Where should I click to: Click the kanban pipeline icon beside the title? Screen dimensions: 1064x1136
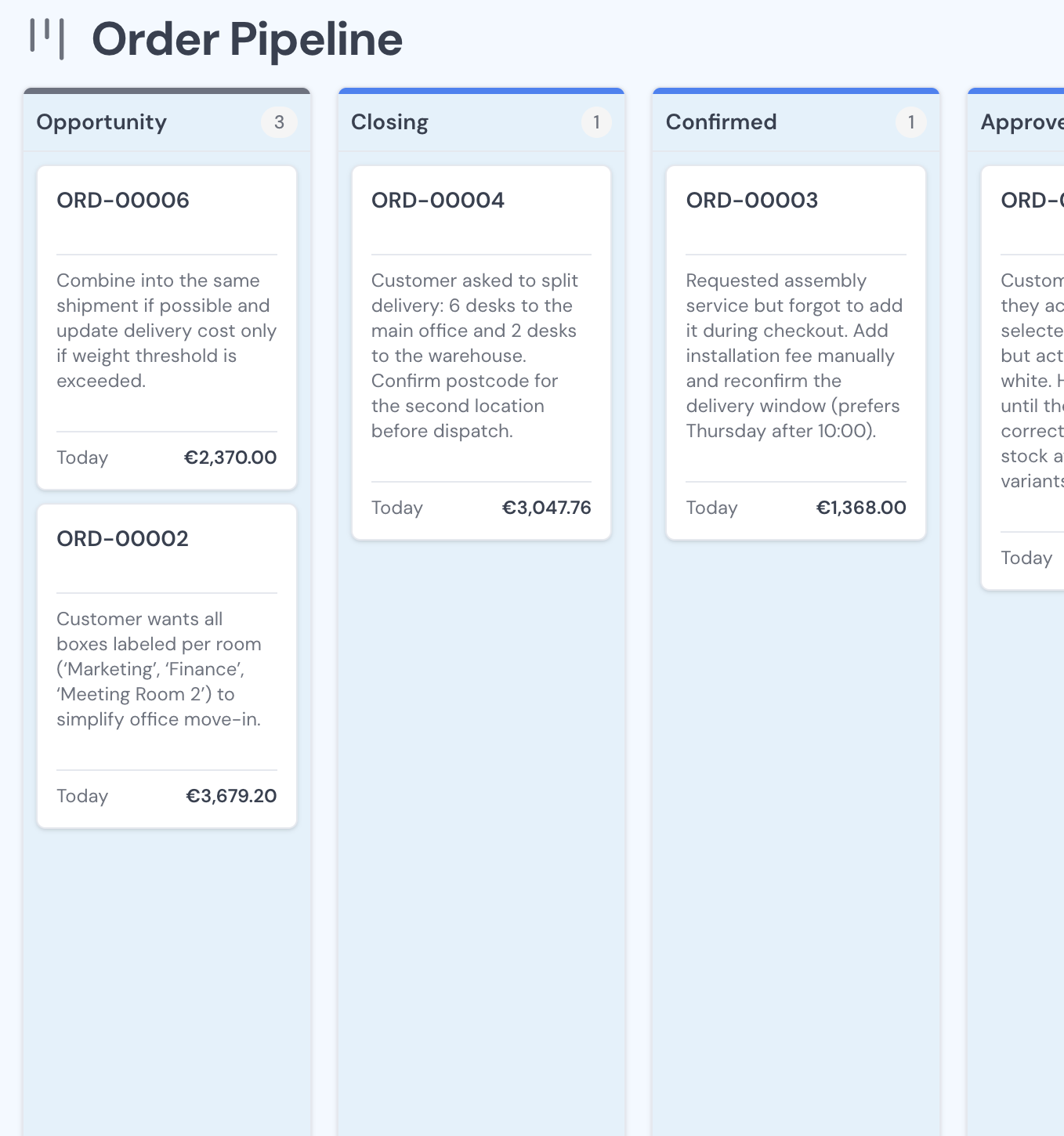coord(47,38)
